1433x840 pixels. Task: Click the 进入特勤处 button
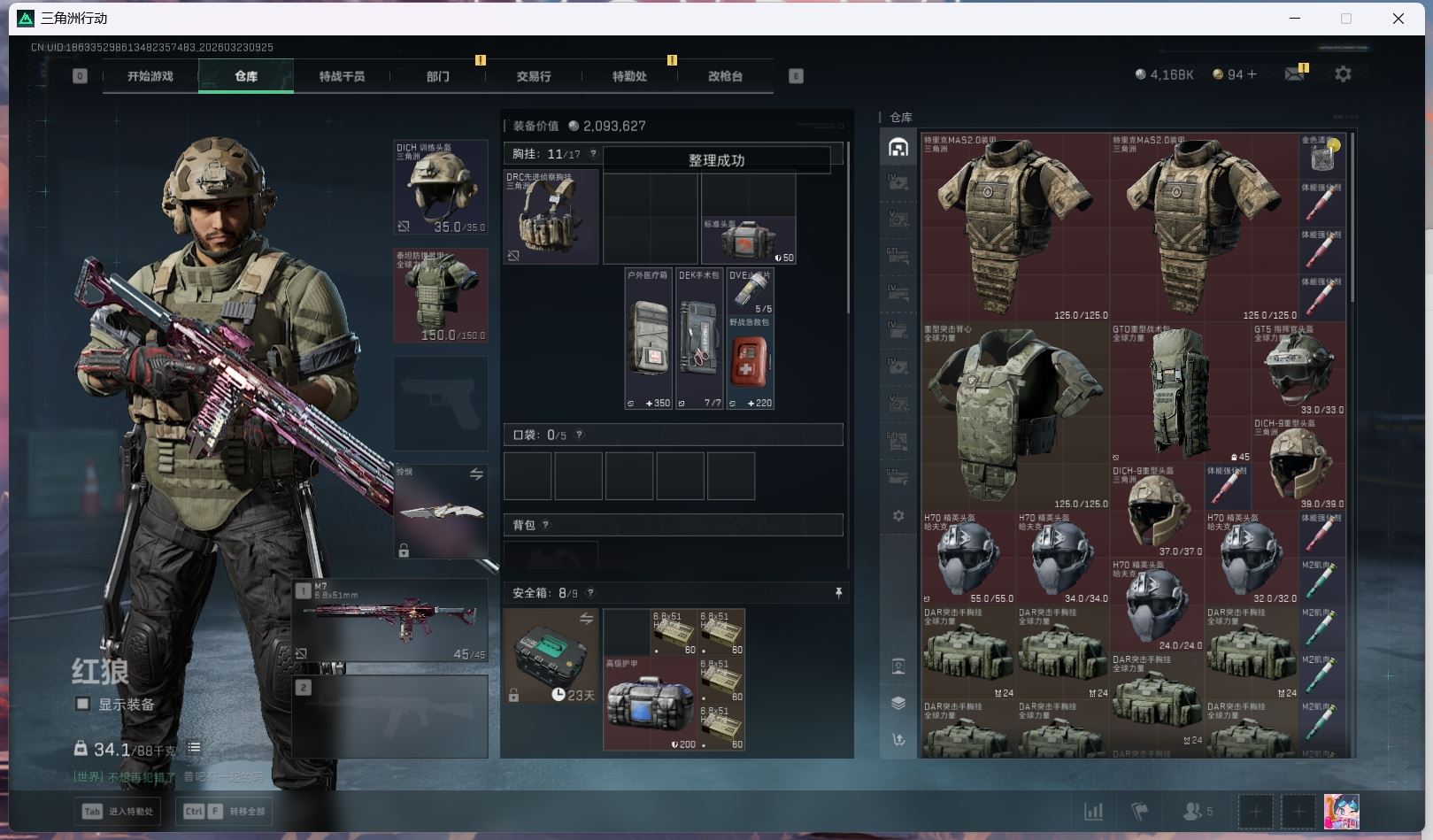click(119, 811)
